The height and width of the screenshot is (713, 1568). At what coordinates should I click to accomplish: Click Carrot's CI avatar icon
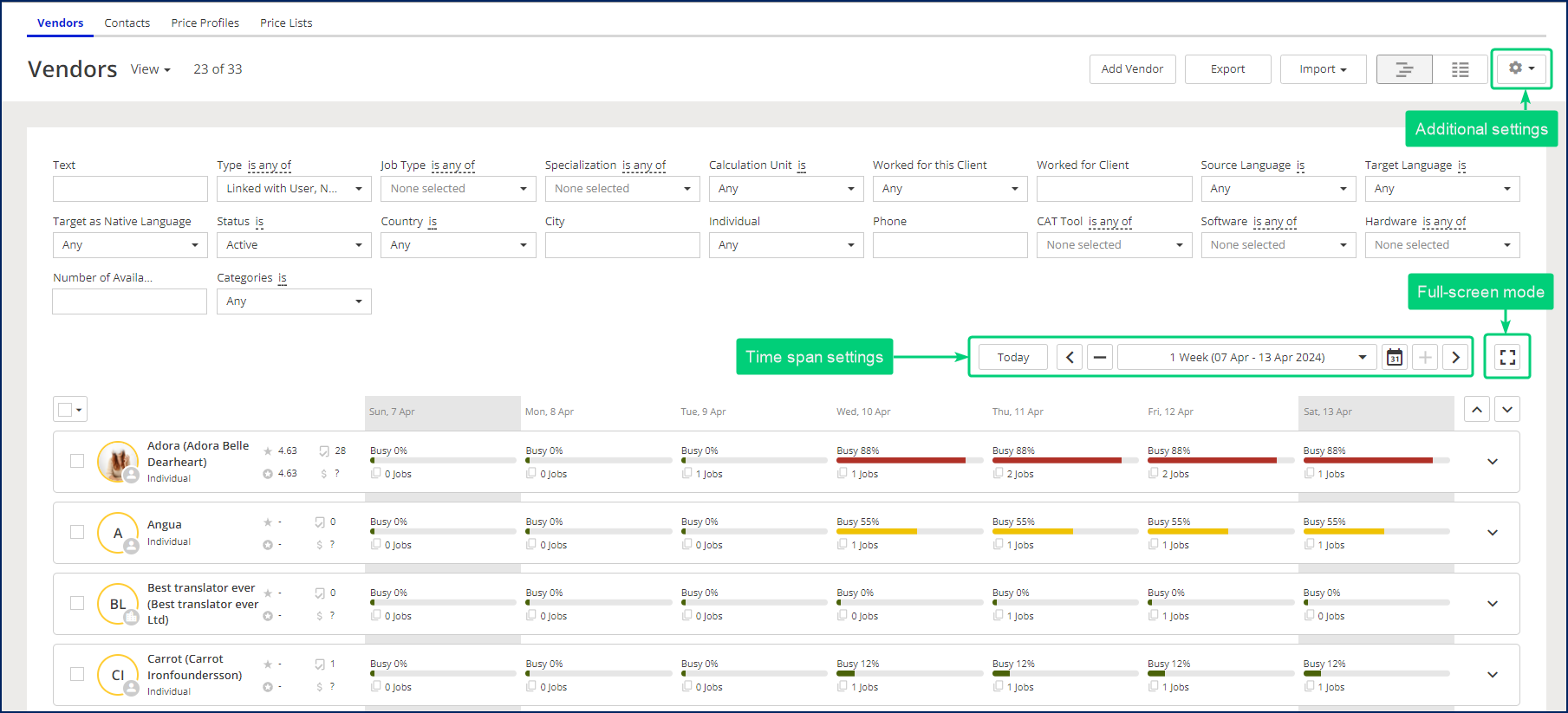coord(118,675)
